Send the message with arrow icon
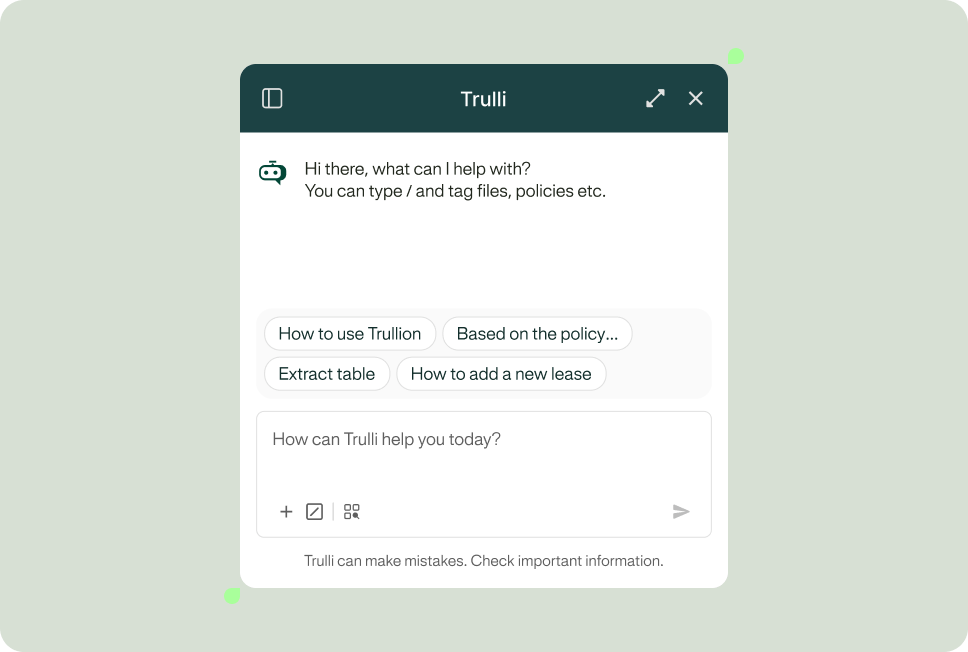The width and height of the screenshot is (968, 652). click(681, 511)
